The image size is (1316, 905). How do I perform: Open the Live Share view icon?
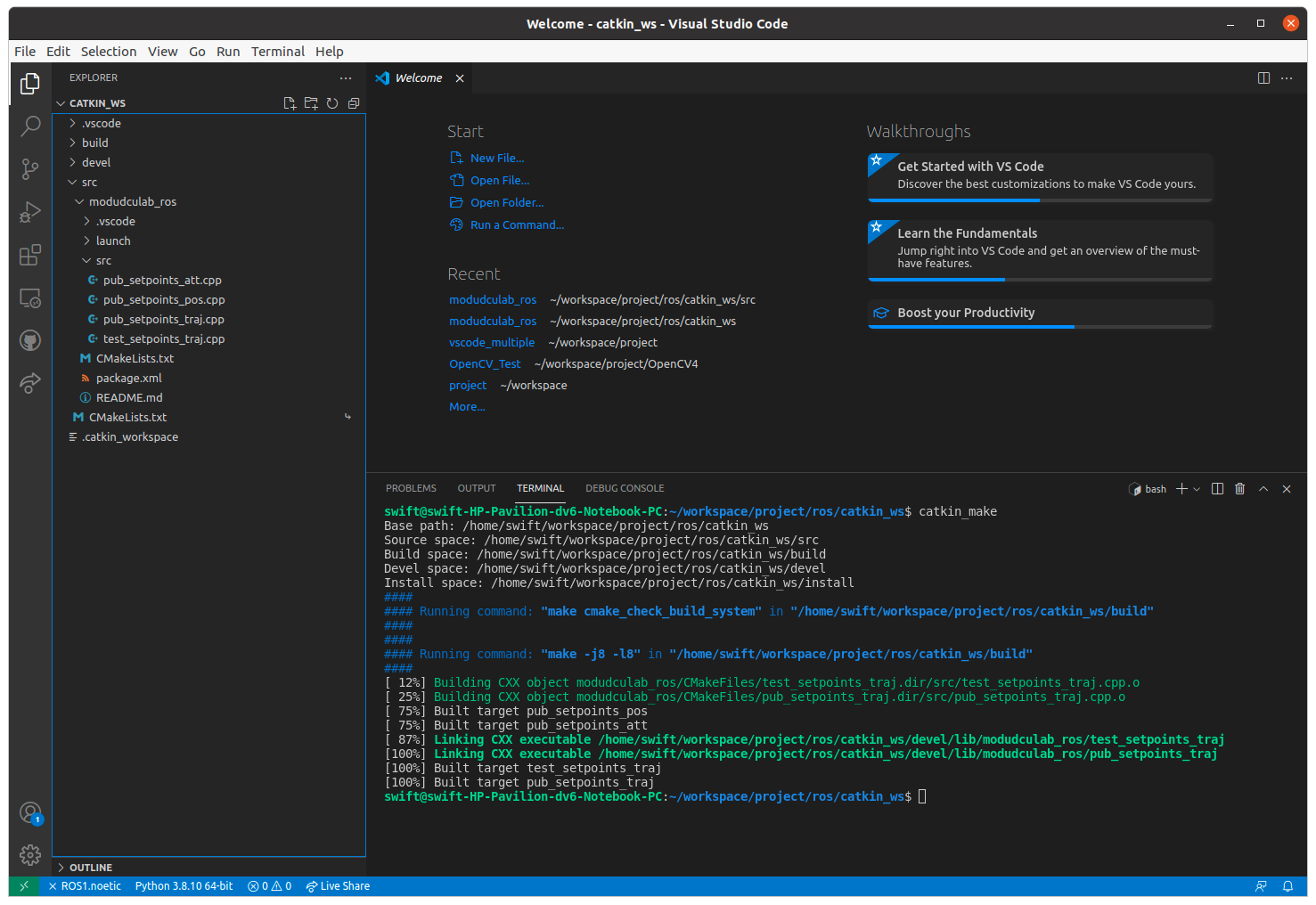30,383
